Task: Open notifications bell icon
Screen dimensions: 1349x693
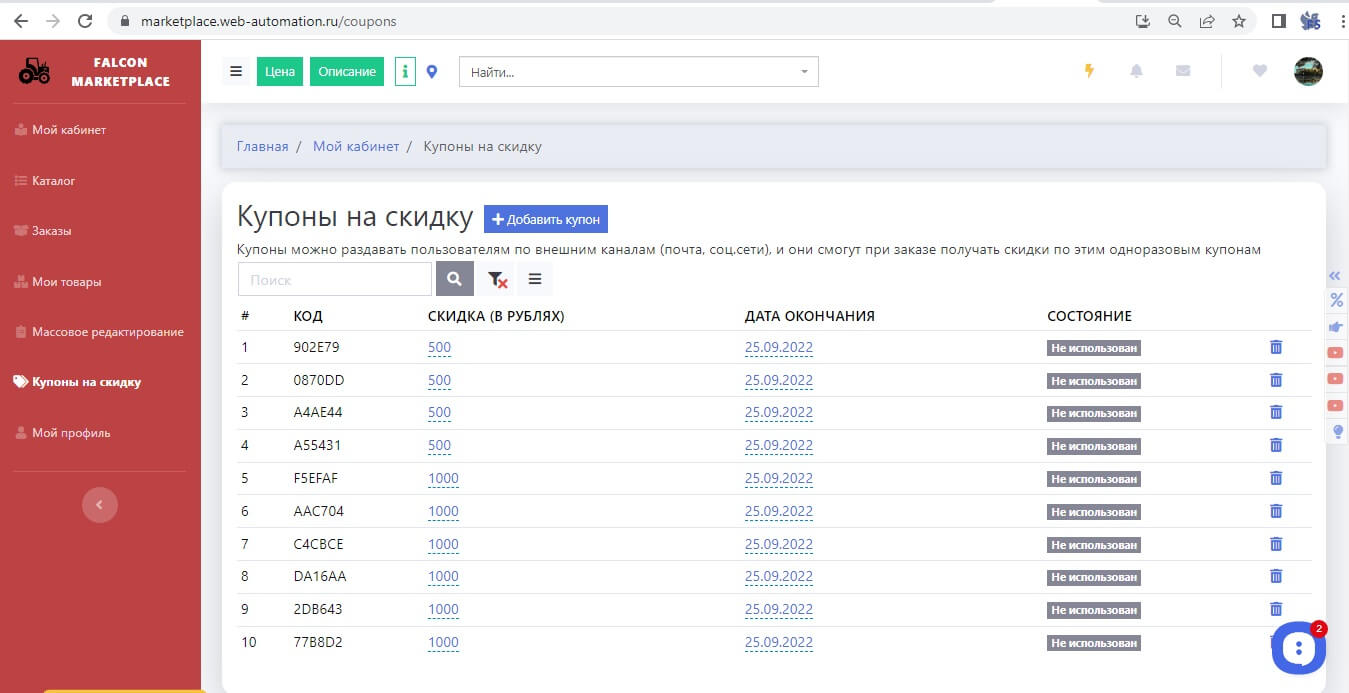Action: [x=1136, y=71]
